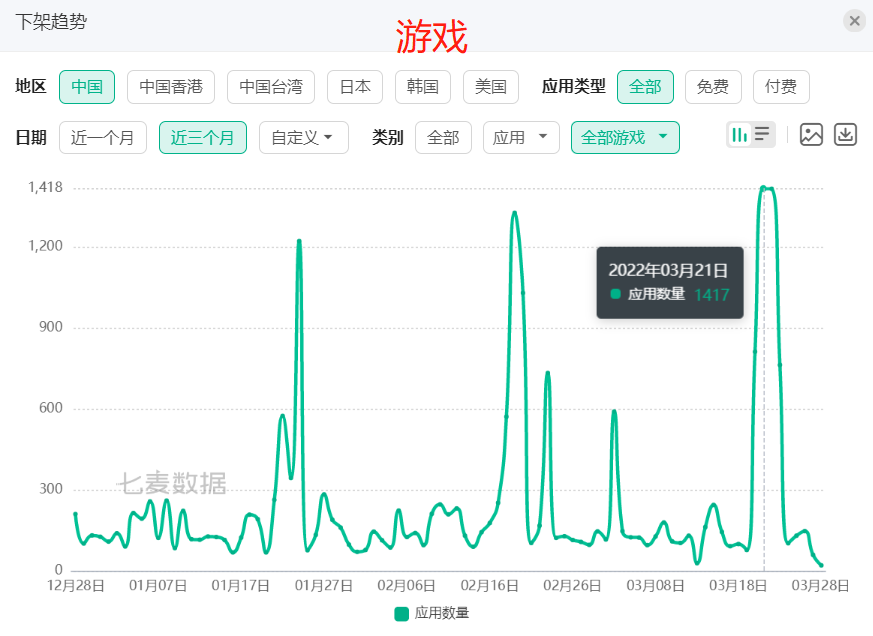This screenshot has height=636, width=873.
Task: Open the 全部游戏 dropdown
Action: (x=625, y=138)
